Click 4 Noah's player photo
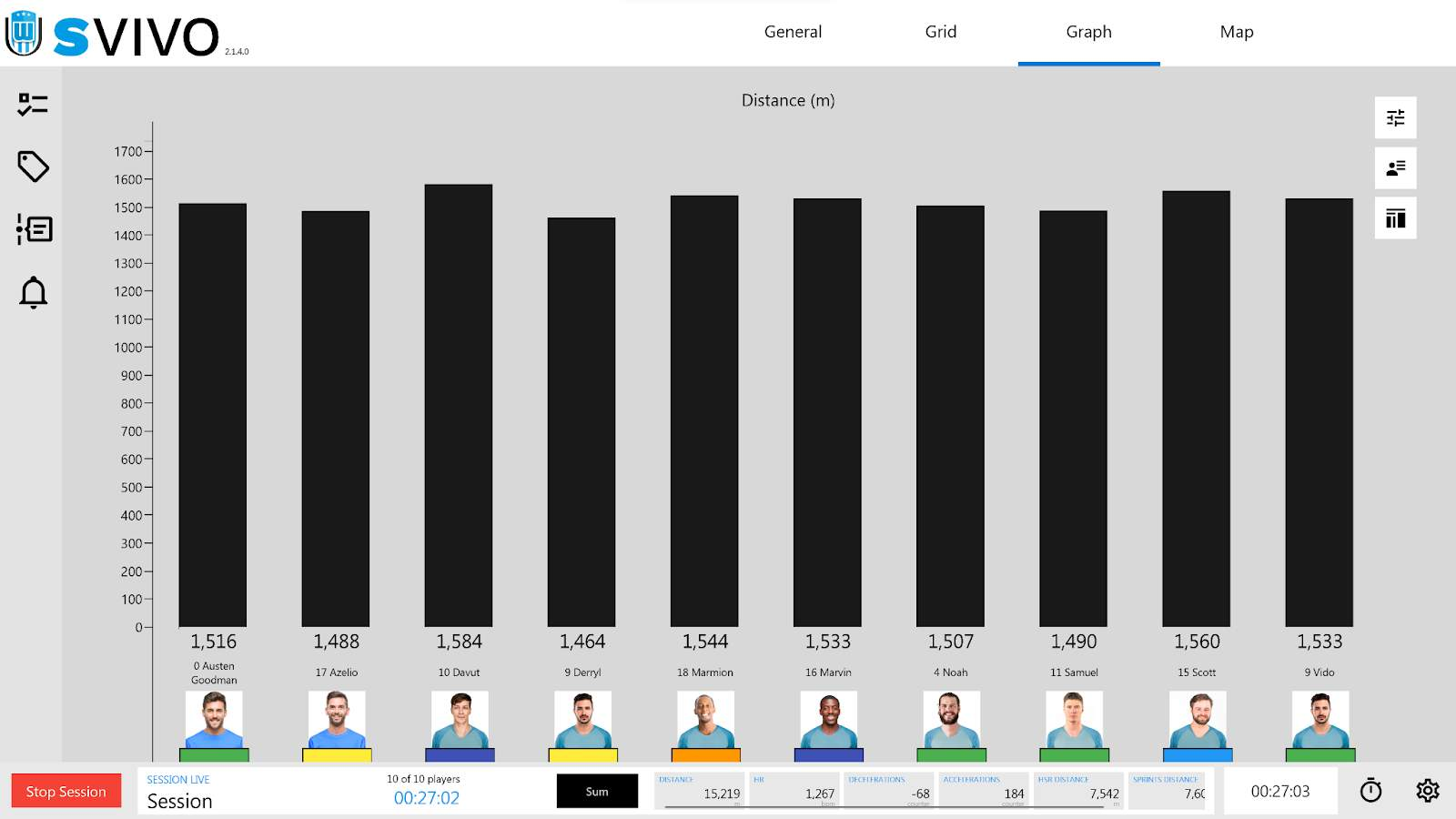Screen dimensions: 1456x819 point(951,720)
